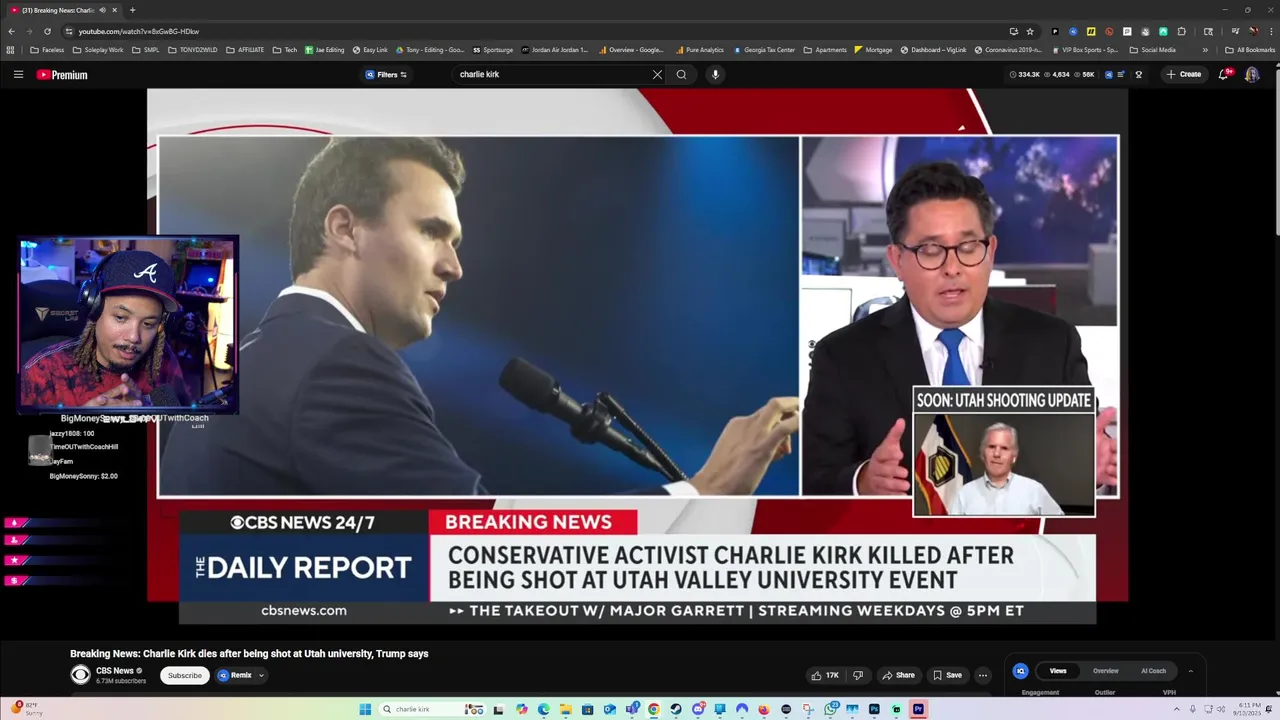
Task: Open the YouTube guide hamburger menu
Action: coord(18,74)
